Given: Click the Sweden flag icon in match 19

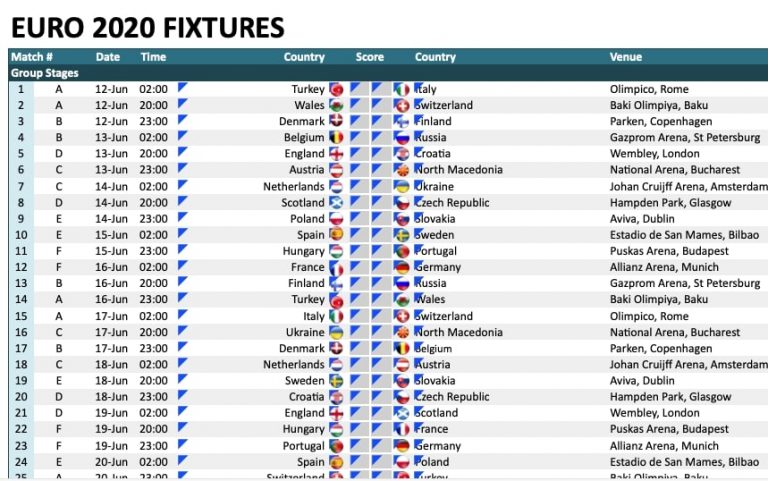Looking at the screenshot, I should pyautogui.click(x=336, y=381).
